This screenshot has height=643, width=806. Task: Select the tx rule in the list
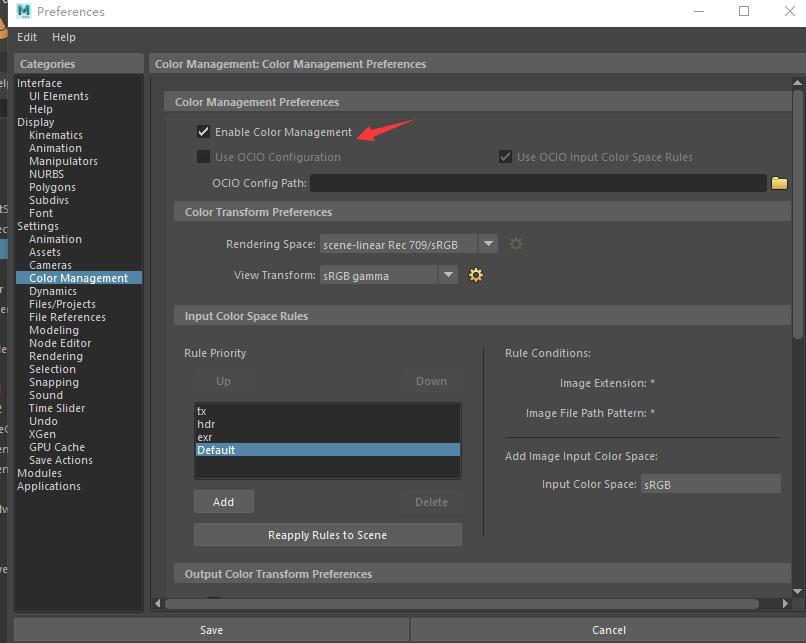(x=327, y=411)
